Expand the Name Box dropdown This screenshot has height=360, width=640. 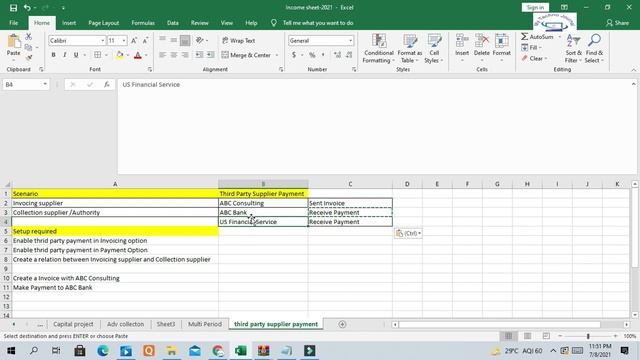click(x=45, y=84)
